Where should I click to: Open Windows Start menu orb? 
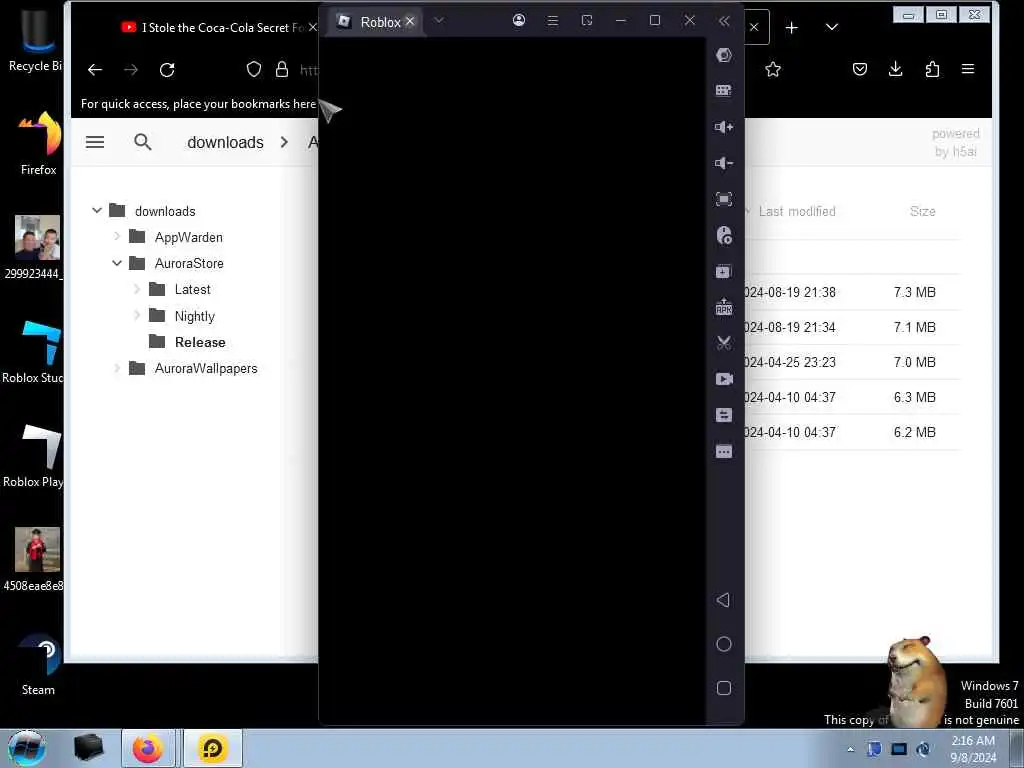tap(27, 748)
